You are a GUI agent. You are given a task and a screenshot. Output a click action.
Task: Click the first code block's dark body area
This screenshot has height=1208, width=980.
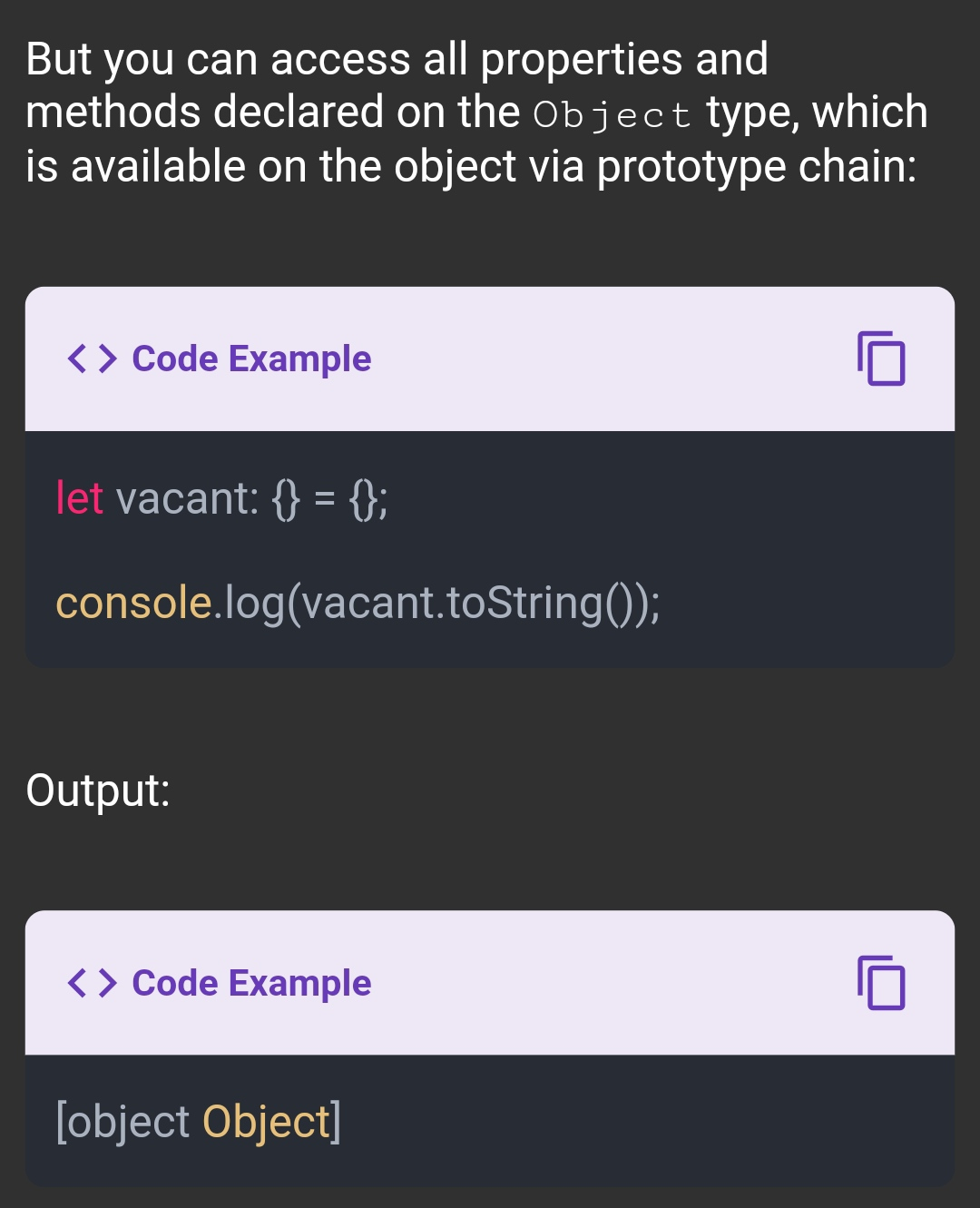tap(490, 550)
